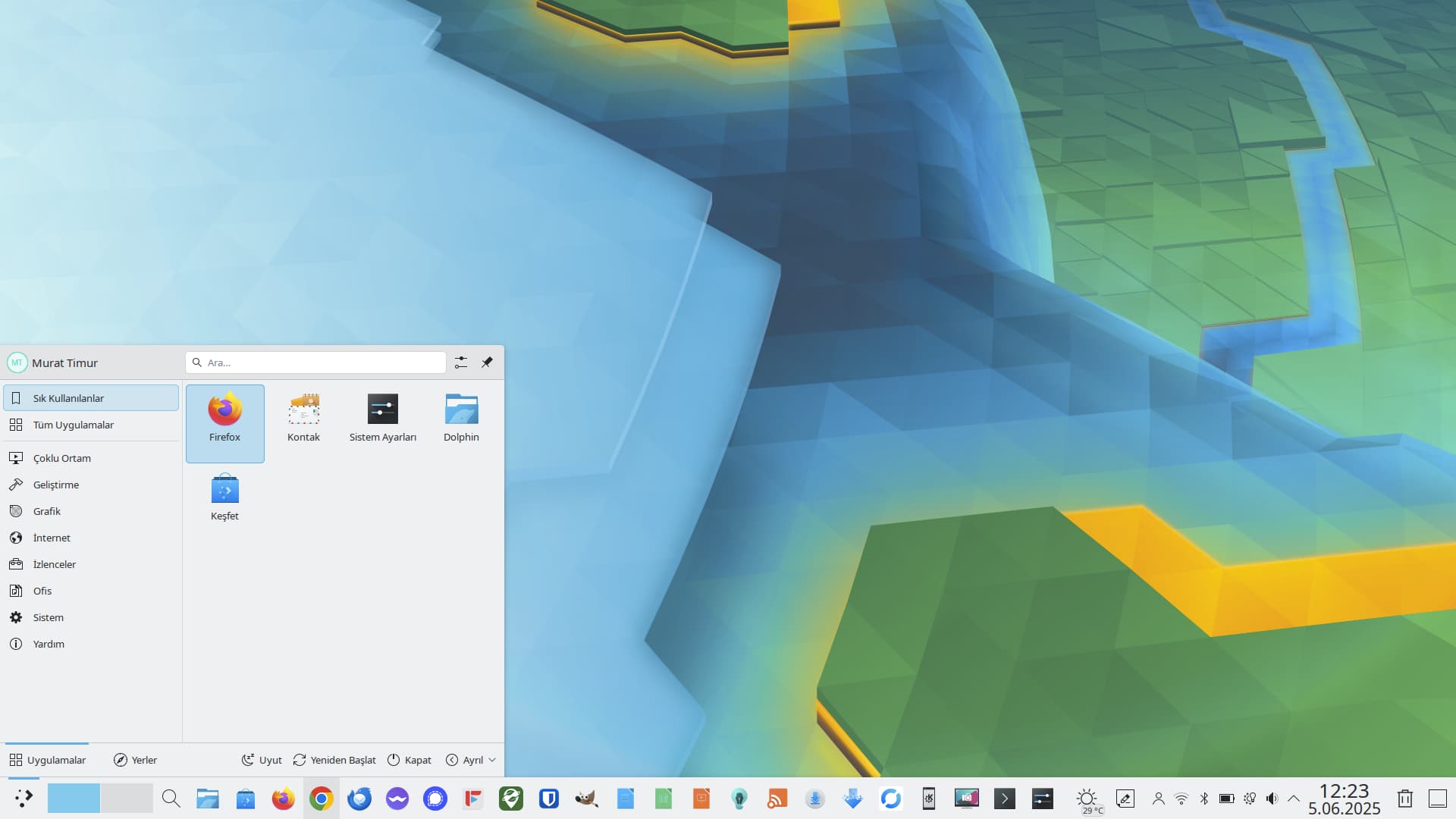Screen dimensions: 1456x819
Task: Click the KDE application launcher button
Action: 24,798
